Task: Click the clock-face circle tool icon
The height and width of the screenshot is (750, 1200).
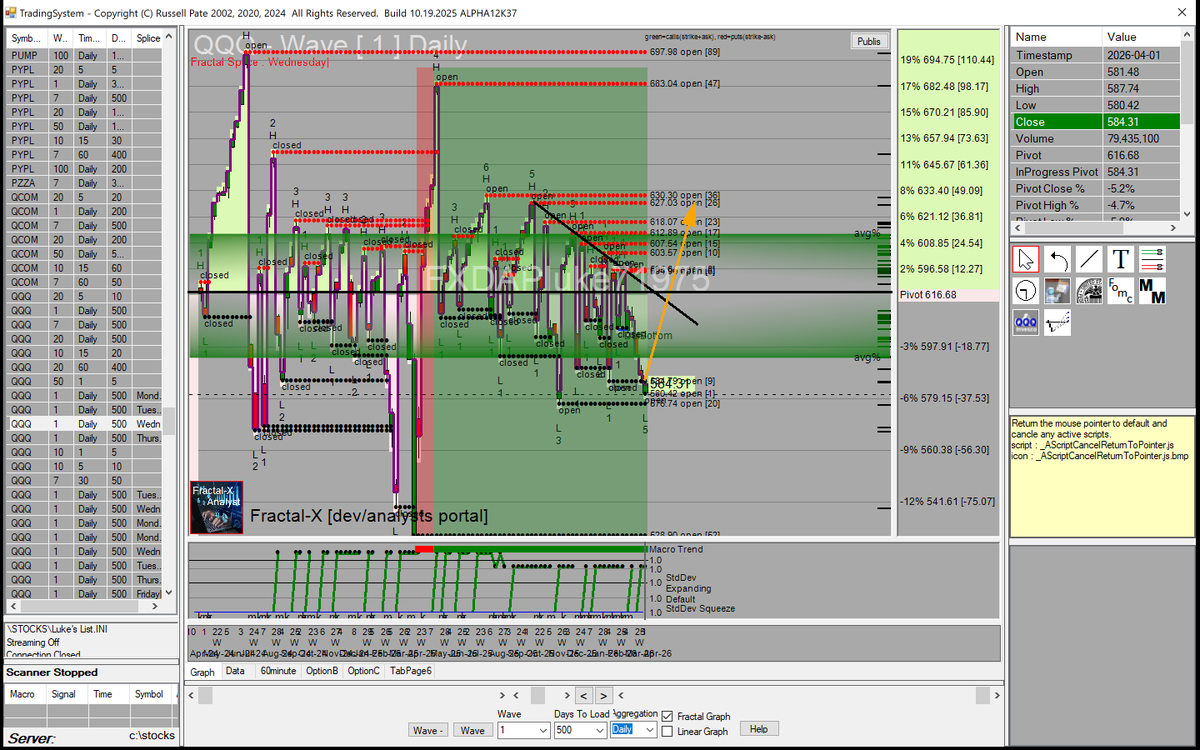Action: coord(1025,291)
